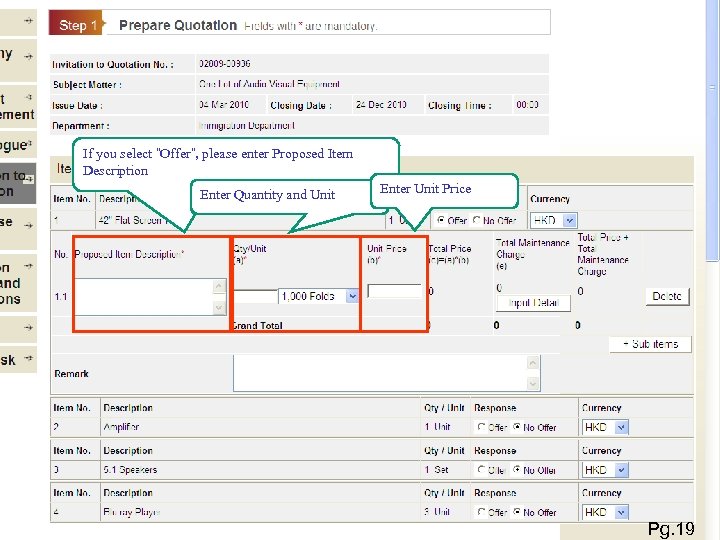Click the Unit Price input field
Image resolution: width=720 pixels, height=540 pixels.
tap(394, 291)
